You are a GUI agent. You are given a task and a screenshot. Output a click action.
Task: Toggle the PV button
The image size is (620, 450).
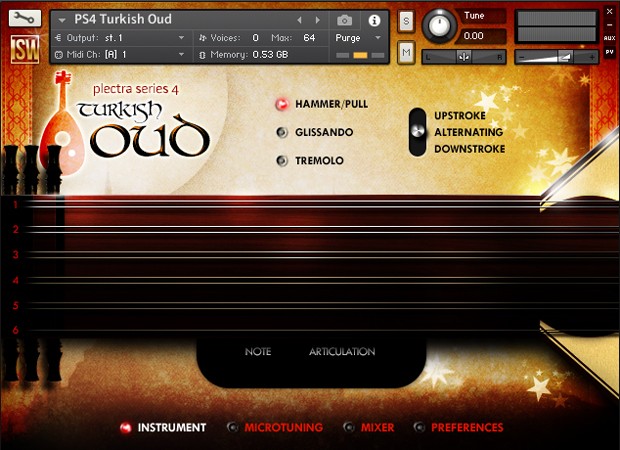click(609, 52)
